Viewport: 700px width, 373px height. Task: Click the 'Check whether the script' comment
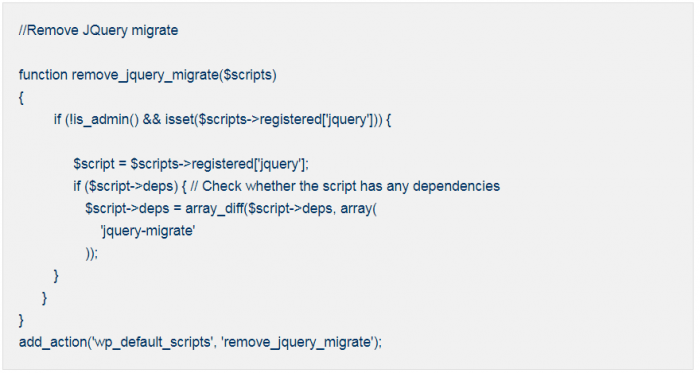(280, 186)
